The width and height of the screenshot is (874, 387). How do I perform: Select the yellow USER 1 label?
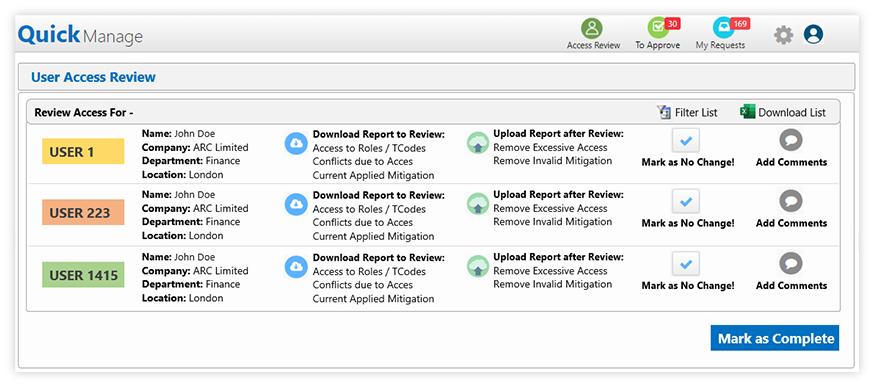click(83, 152)
